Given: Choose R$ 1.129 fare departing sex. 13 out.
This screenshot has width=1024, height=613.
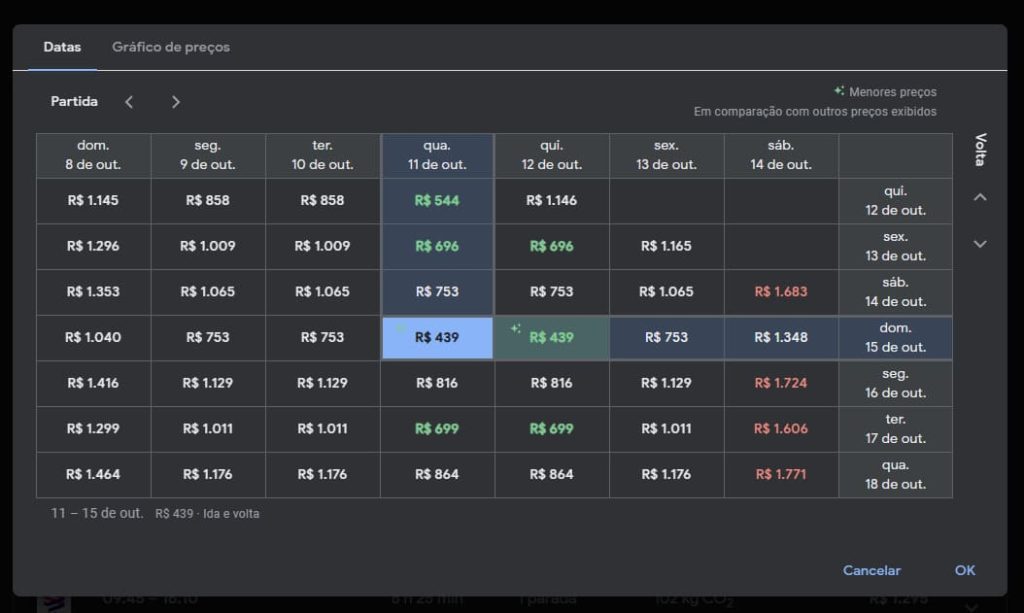Looking at the screenshot, I should (x=666, y=383).
